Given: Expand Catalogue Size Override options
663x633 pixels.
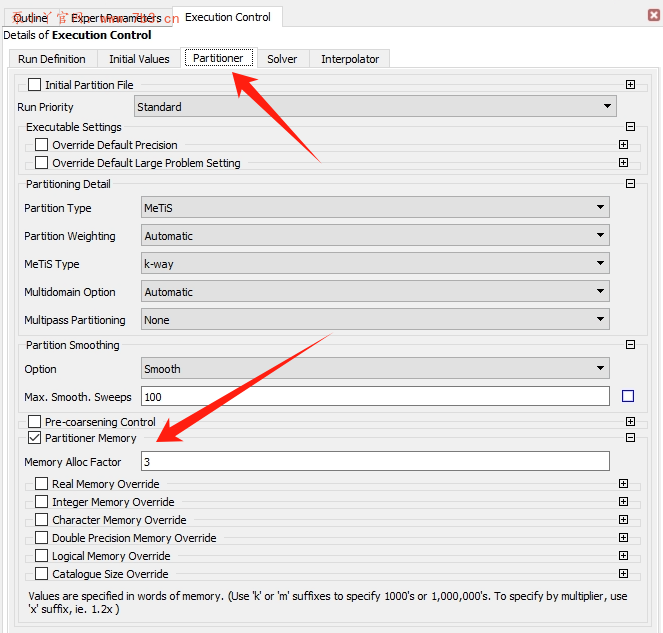Looking at the screenshot, I should pyautogui.click(x=623, y=574).
